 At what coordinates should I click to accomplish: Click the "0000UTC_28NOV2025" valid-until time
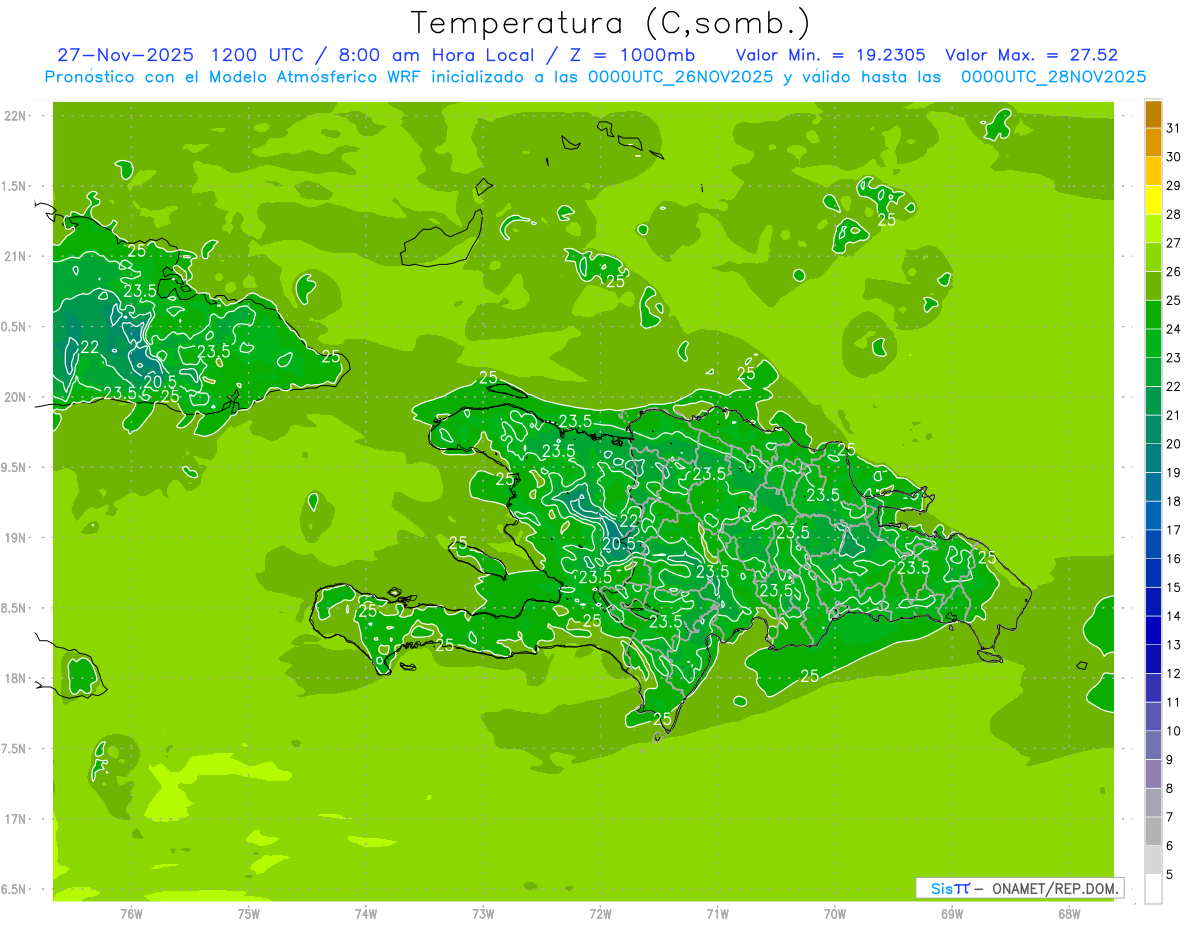pos(1053,77)
